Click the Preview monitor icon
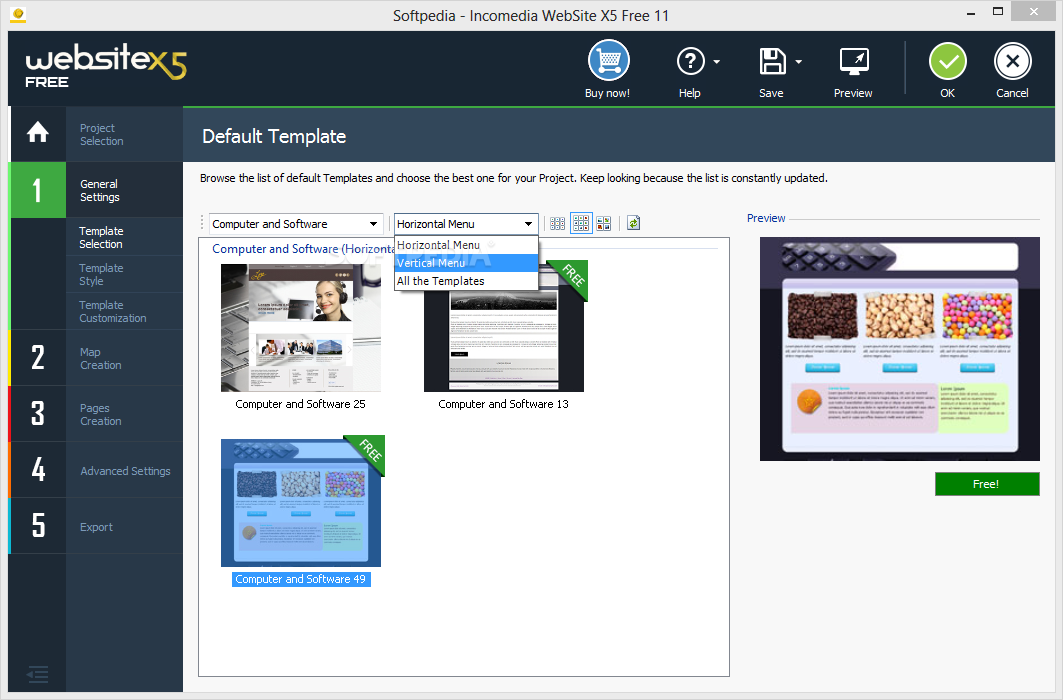This screenshot has width=1063, height=700. pos(854,62)
